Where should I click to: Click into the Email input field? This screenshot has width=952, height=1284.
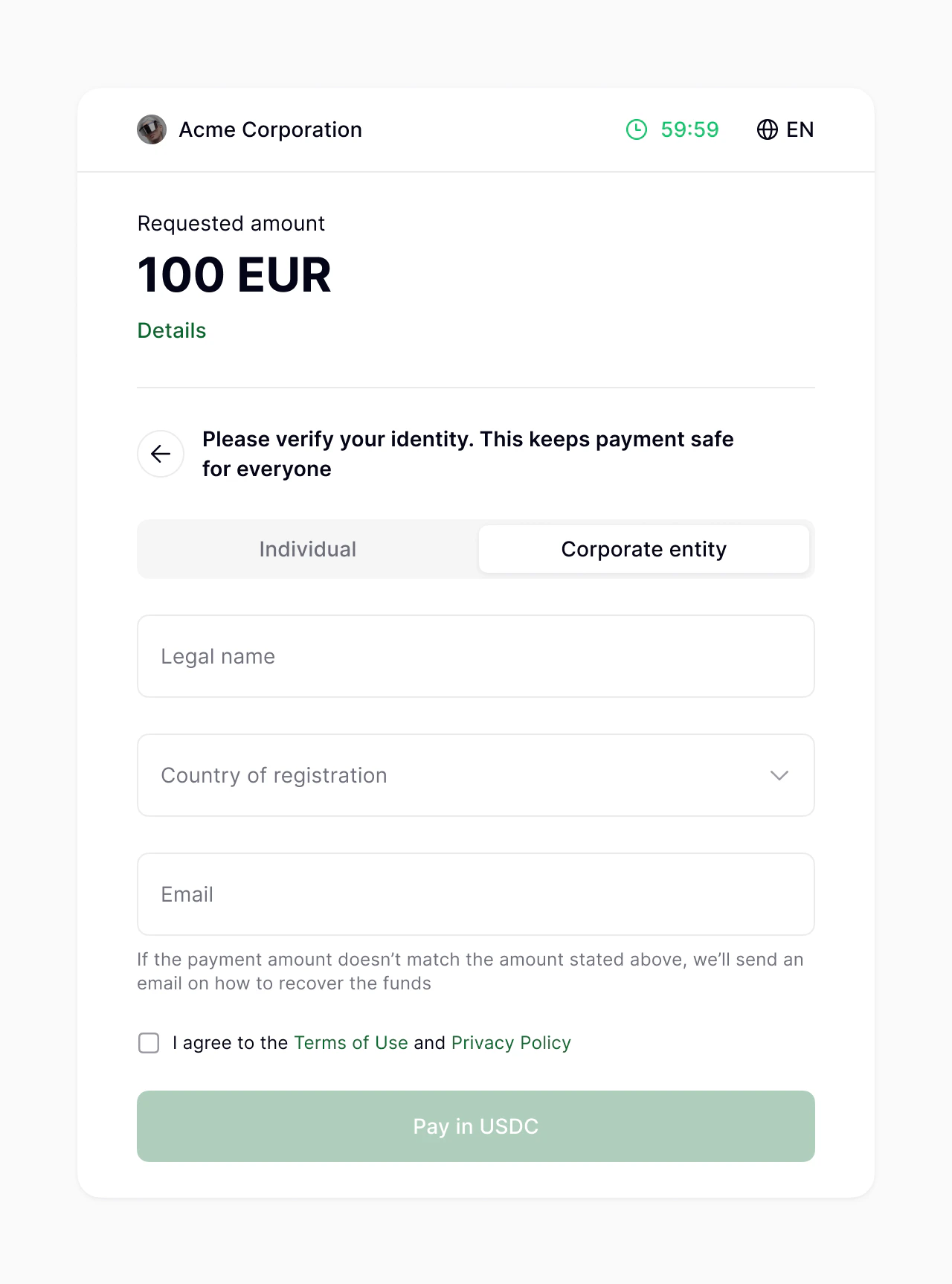click(x=476, y=894)
